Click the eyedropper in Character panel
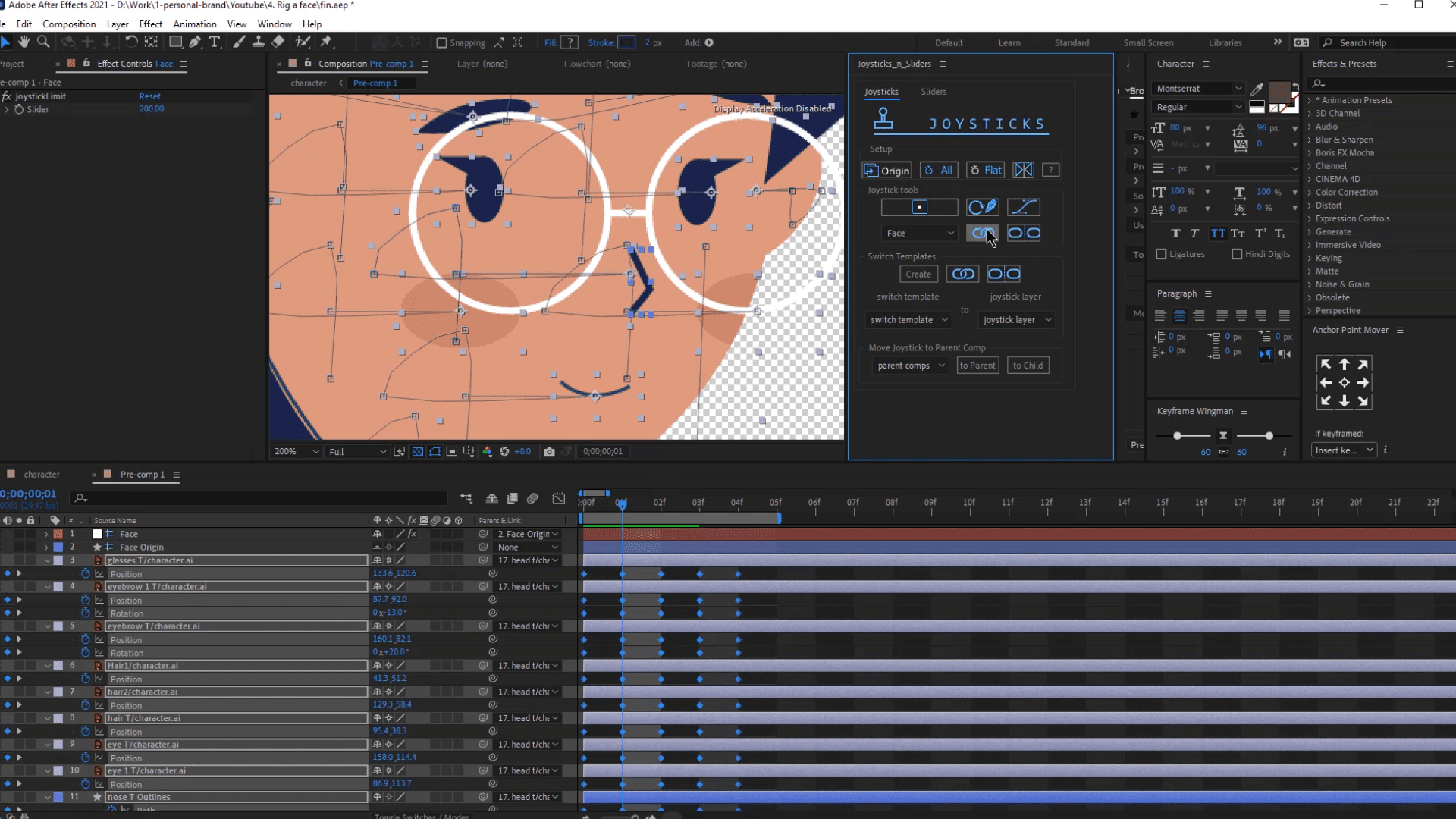 pos(1257,90)
